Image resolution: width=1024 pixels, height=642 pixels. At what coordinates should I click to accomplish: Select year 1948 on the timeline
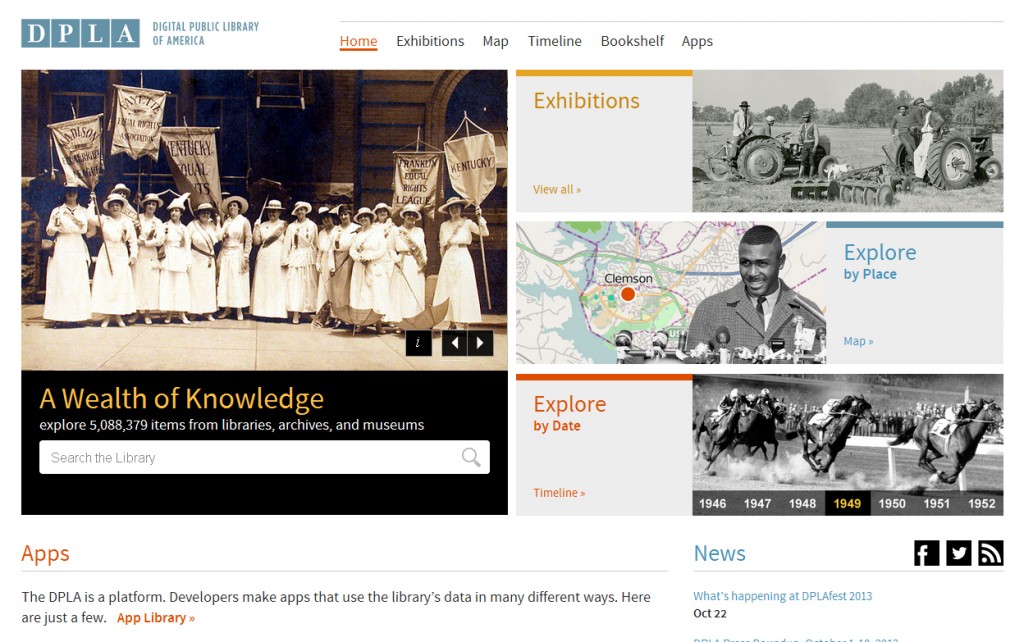[x=802, y=504]
